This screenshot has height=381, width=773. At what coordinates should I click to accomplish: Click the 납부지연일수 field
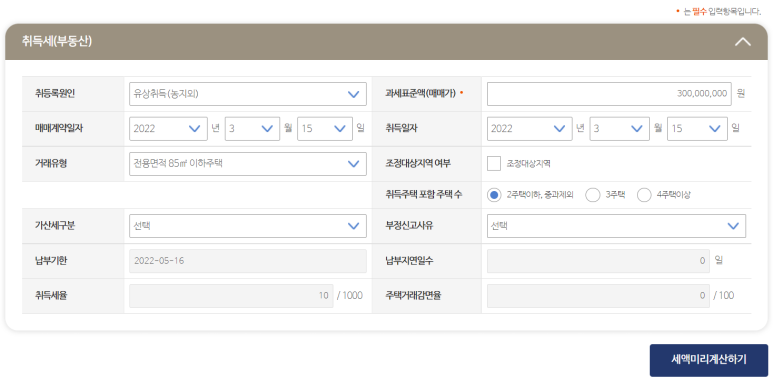(598, 261)
